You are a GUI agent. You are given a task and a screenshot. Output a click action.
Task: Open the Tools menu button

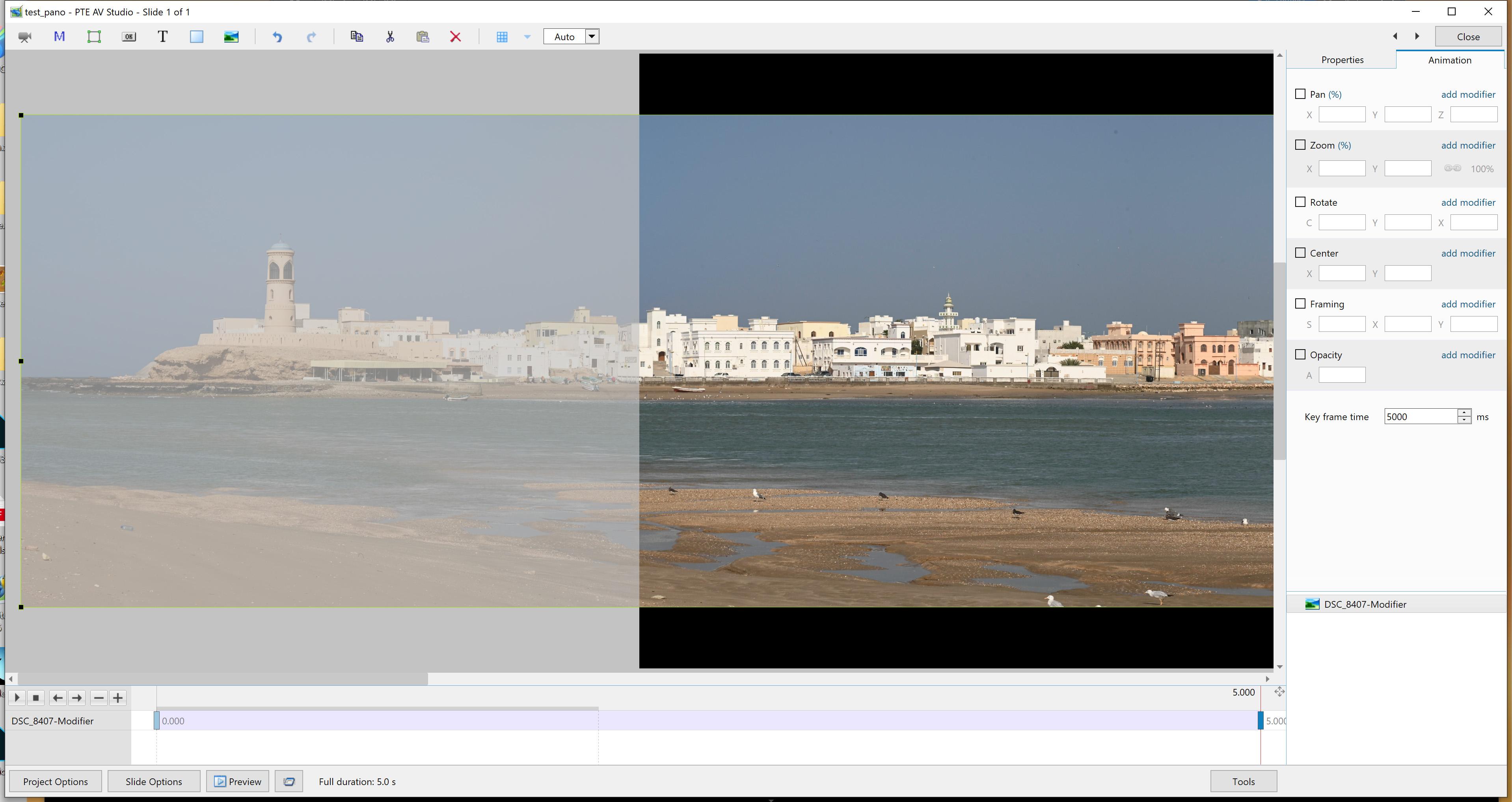(x=1243, y=782)
